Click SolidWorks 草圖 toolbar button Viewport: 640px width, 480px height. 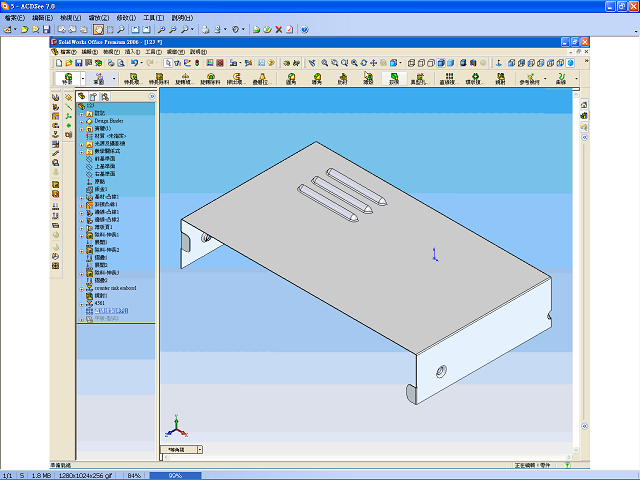[x=99, y=78]
